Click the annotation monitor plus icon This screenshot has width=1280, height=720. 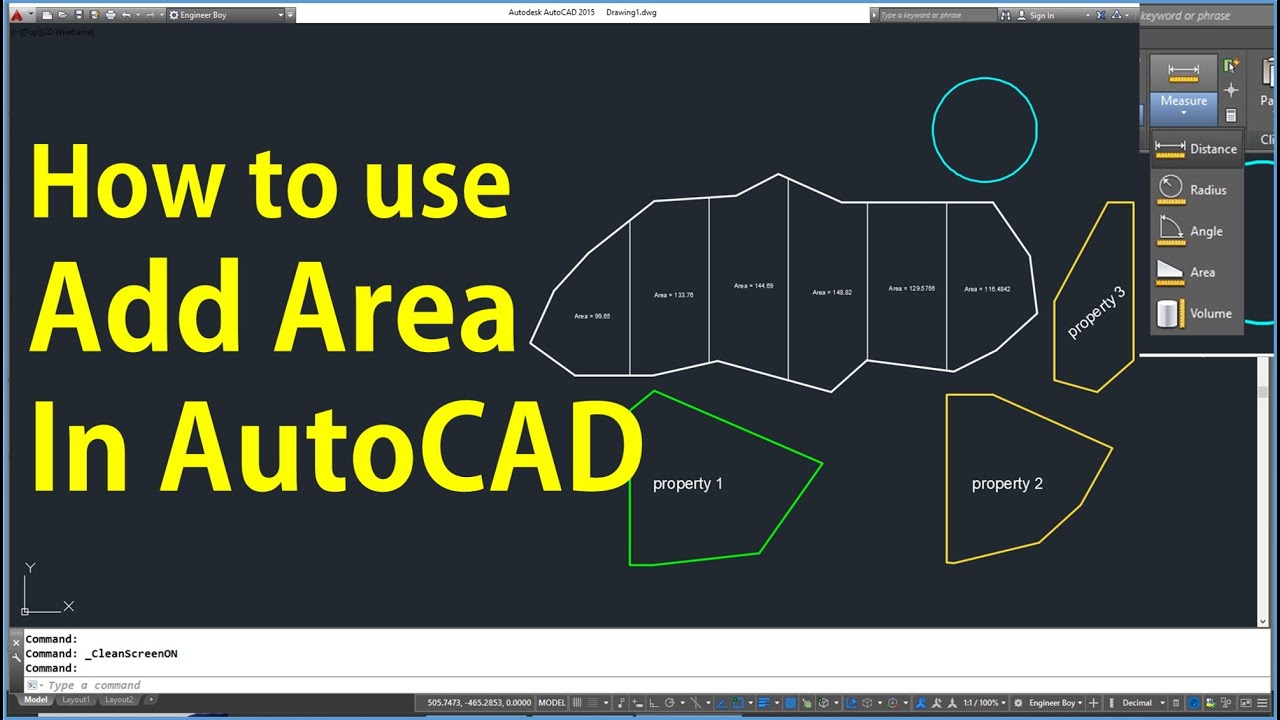point(1093,703)
